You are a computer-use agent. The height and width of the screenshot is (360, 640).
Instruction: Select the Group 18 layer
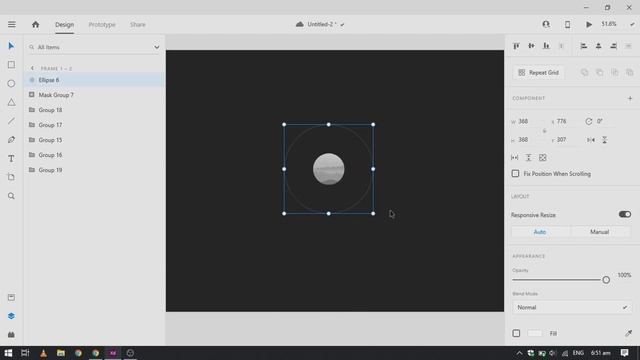[94, 110]
